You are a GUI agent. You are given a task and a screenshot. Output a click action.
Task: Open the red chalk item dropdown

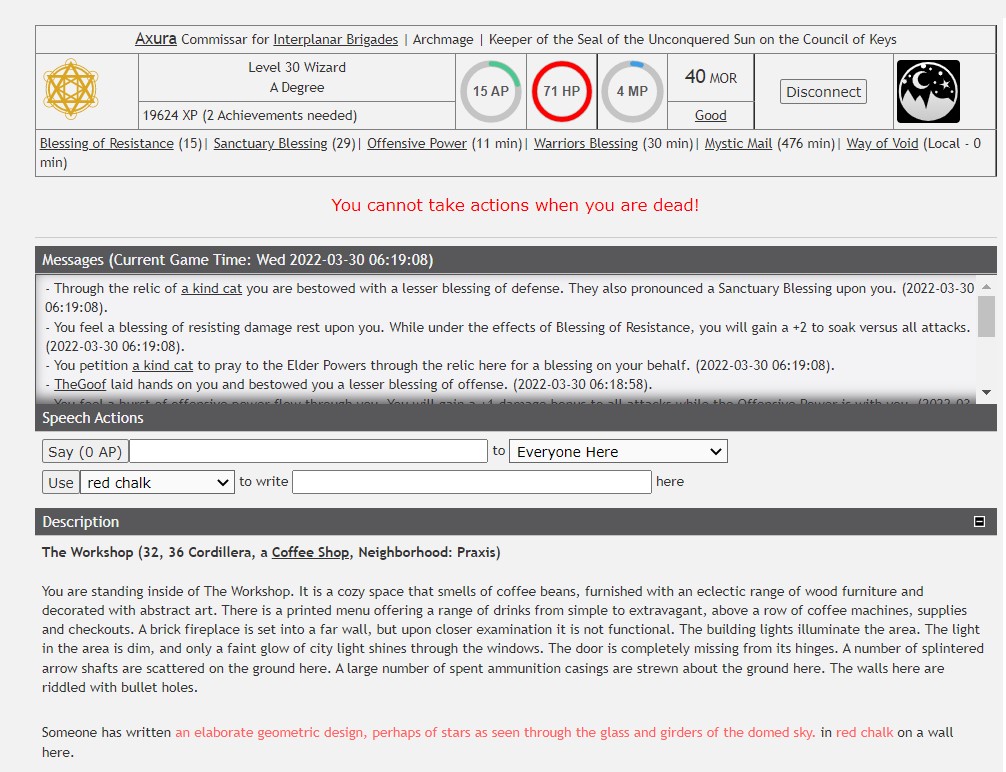[157, 482]
